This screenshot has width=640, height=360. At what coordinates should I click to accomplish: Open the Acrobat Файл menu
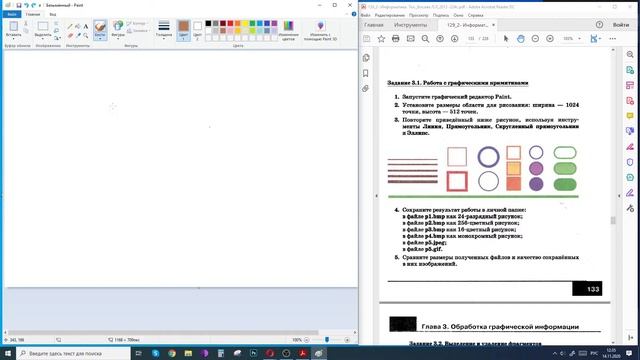coord(365,15)
